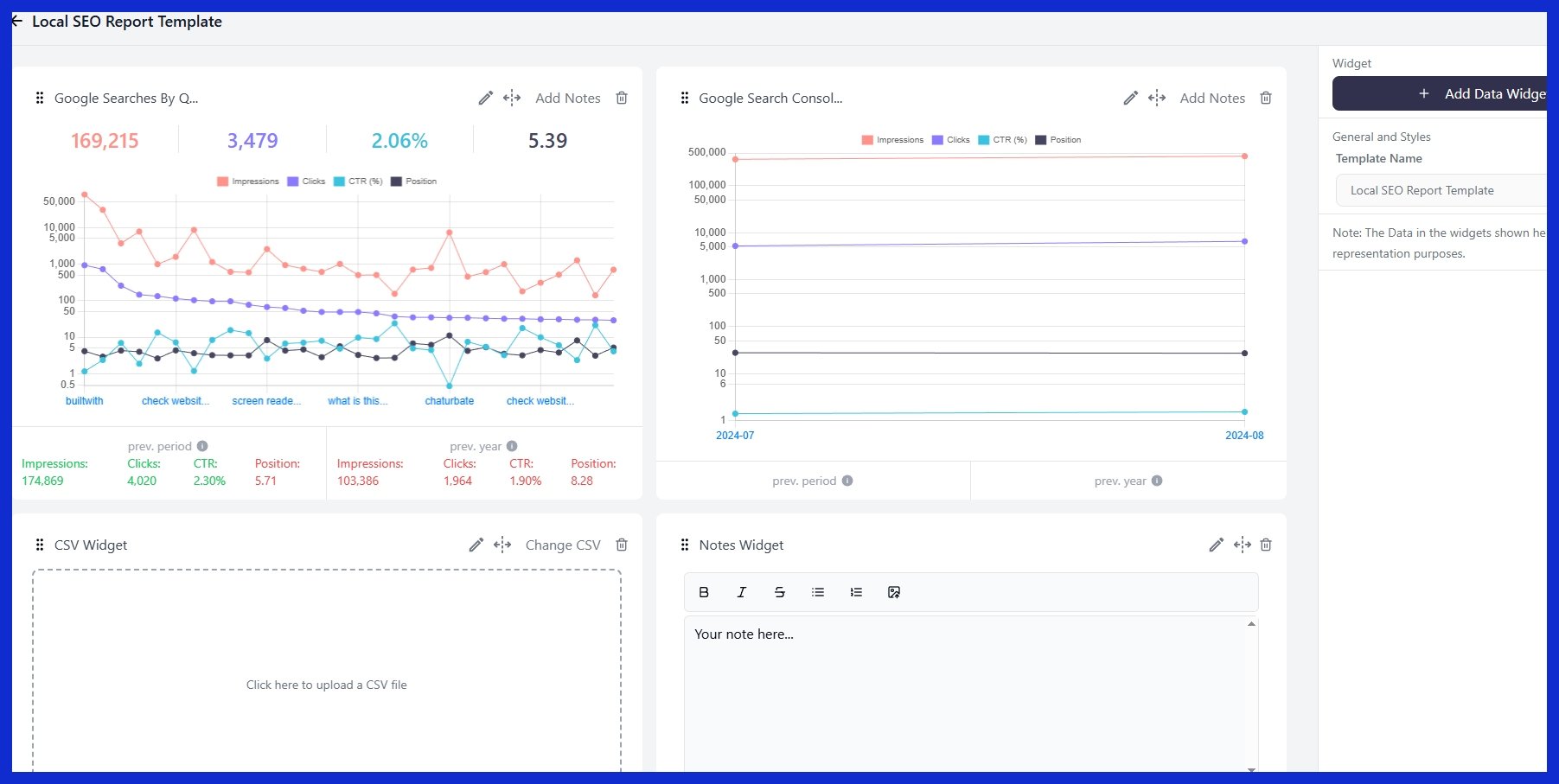Click Change CSV on the CSV Widget
This screenshot has height=784, width=1559.
coord(563,545)
